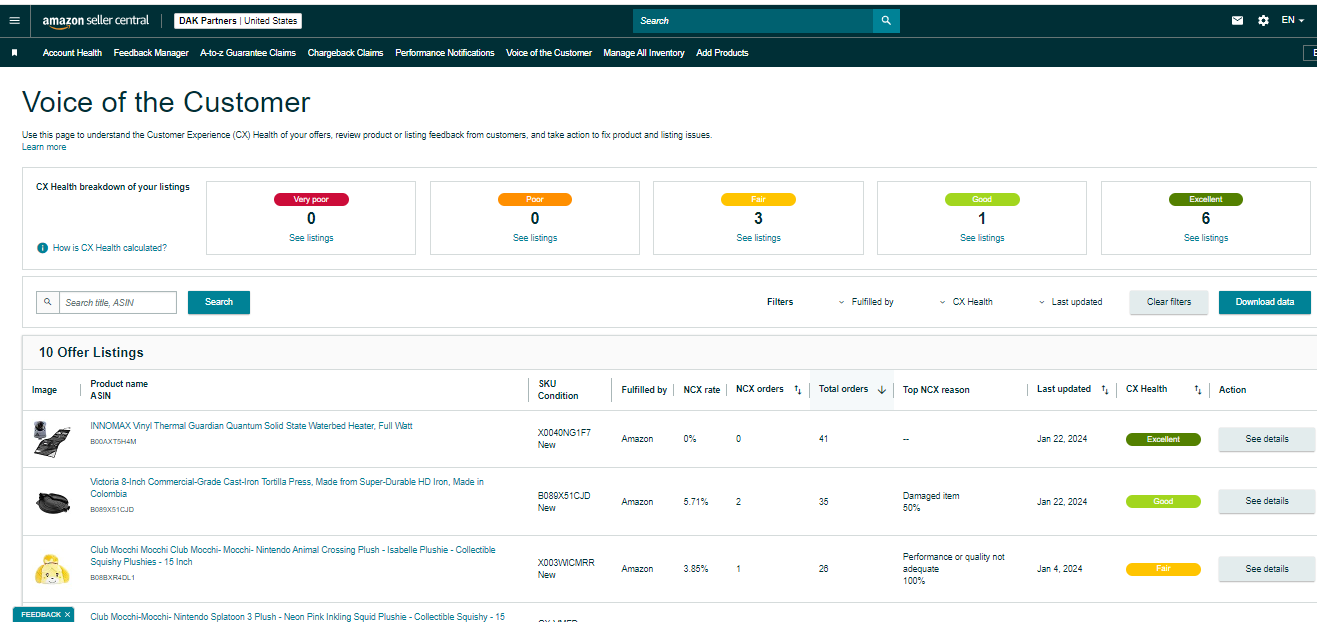Screen dimensions: 1317x622
Task: Expand the Fulfilled by filter
Action: [x=866, y=302]
